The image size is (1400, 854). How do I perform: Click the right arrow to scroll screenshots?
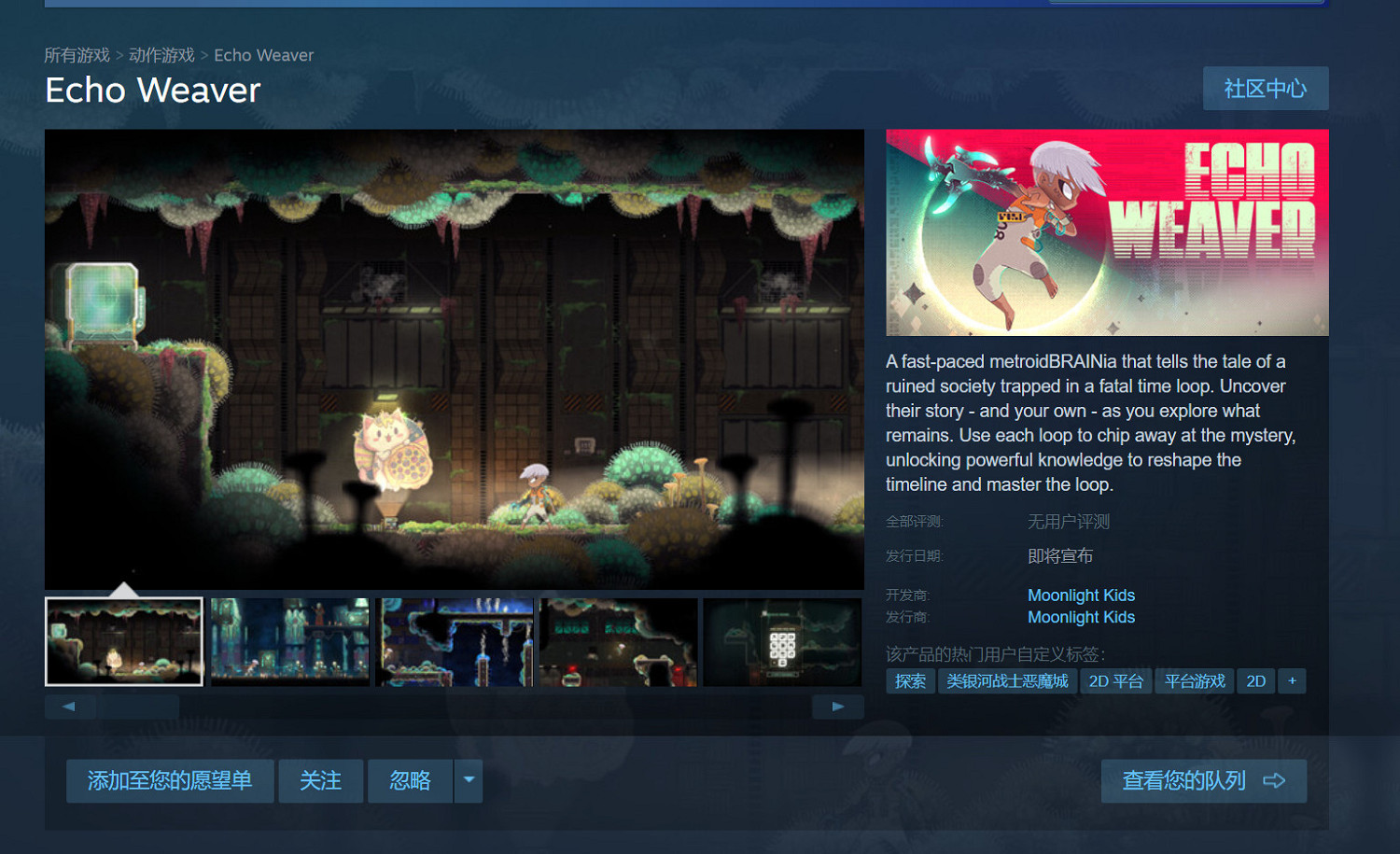(x=838, y=707)
